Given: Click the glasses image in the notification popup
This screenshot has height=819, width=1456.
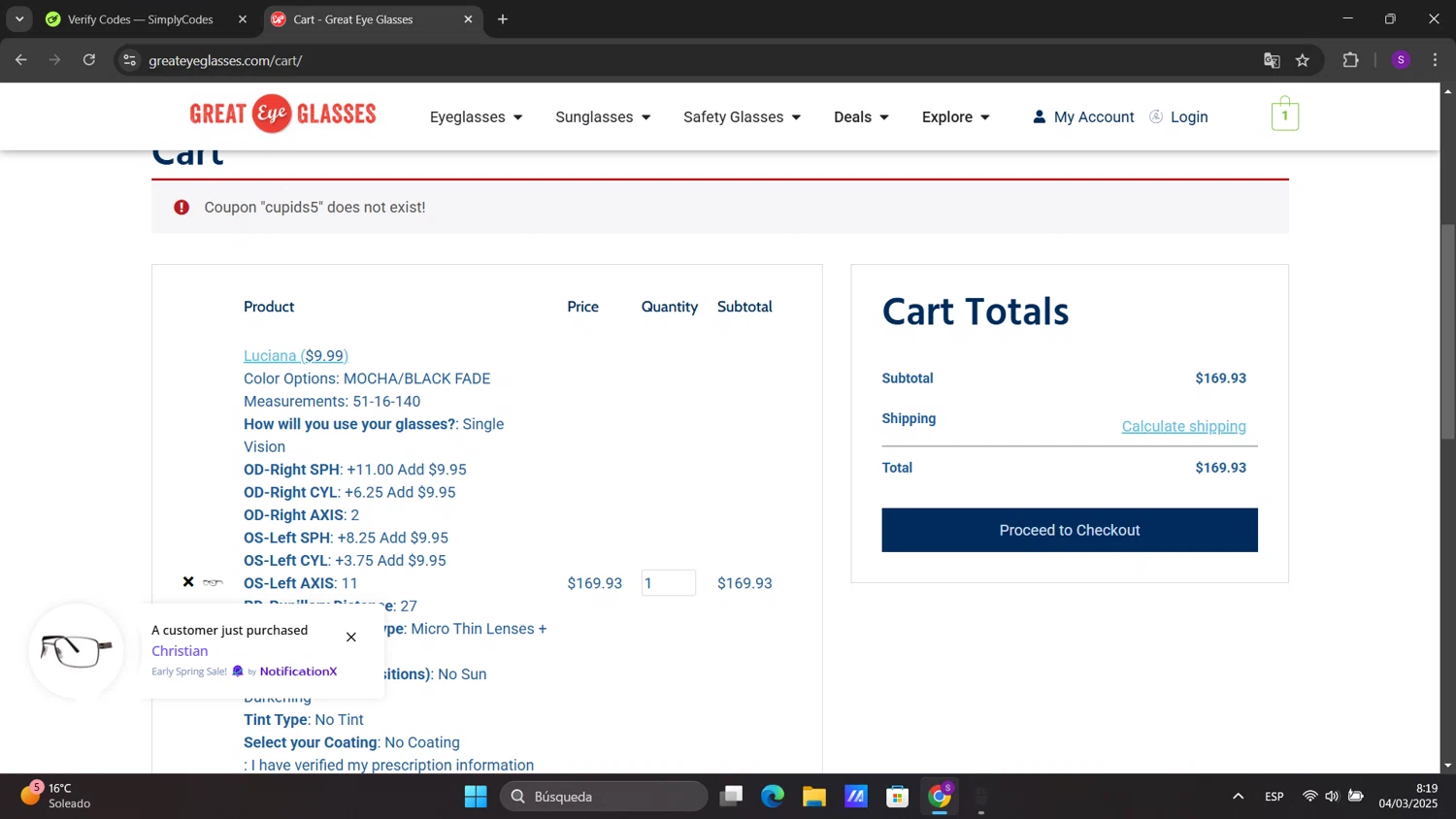Looking at the screenshot, I should [x=76, y=650].
